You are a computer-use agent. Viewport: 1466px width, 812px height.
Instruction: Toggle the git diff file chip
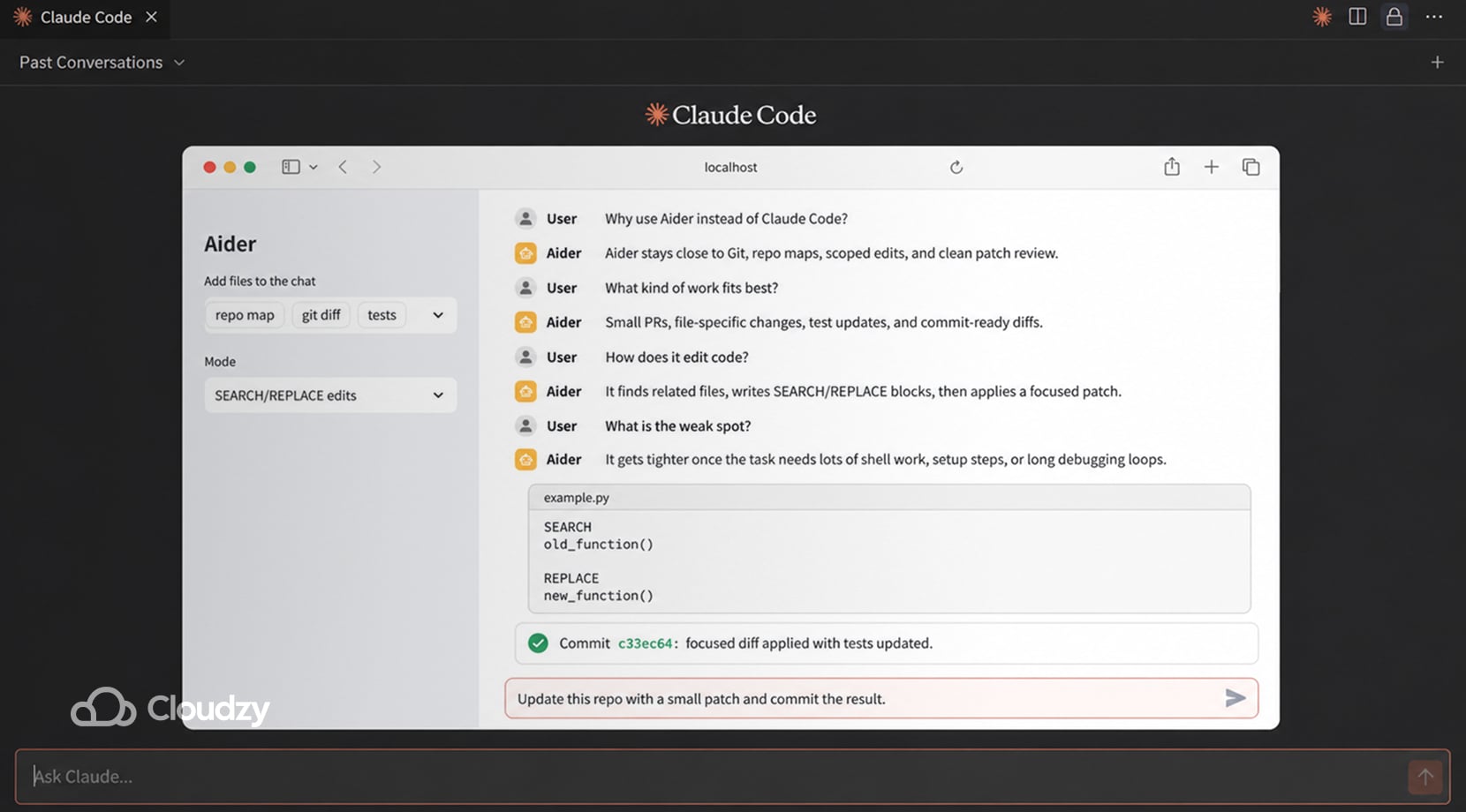(321, 315)
